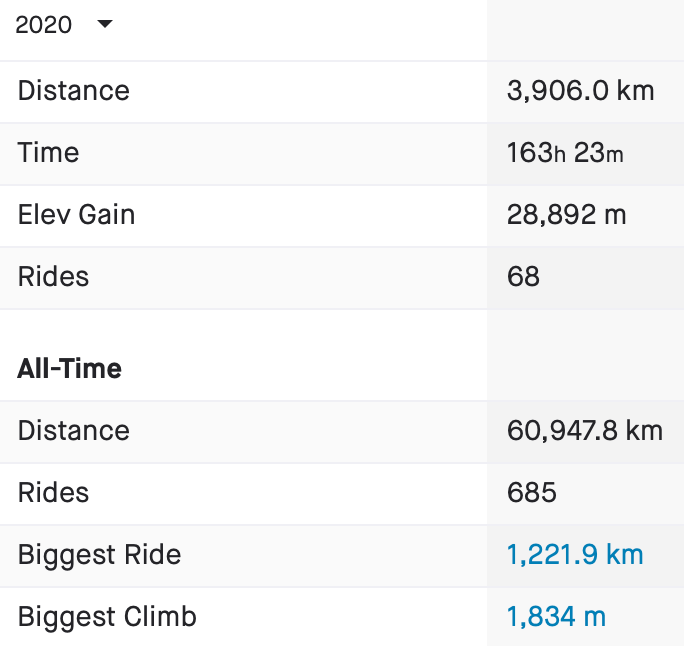Select the 3,906.0 km distance value
This screenshot has height=646, width=684.
point(580,91)
